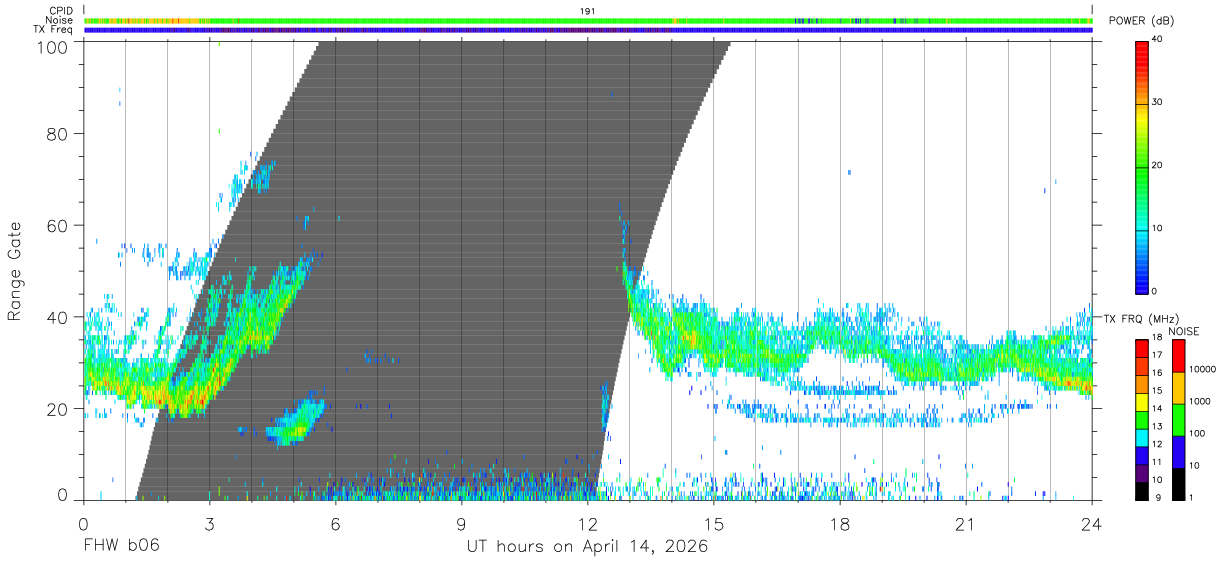Pick the blue 10-100 swatch in NOISE legend

tap(1178, 452)
